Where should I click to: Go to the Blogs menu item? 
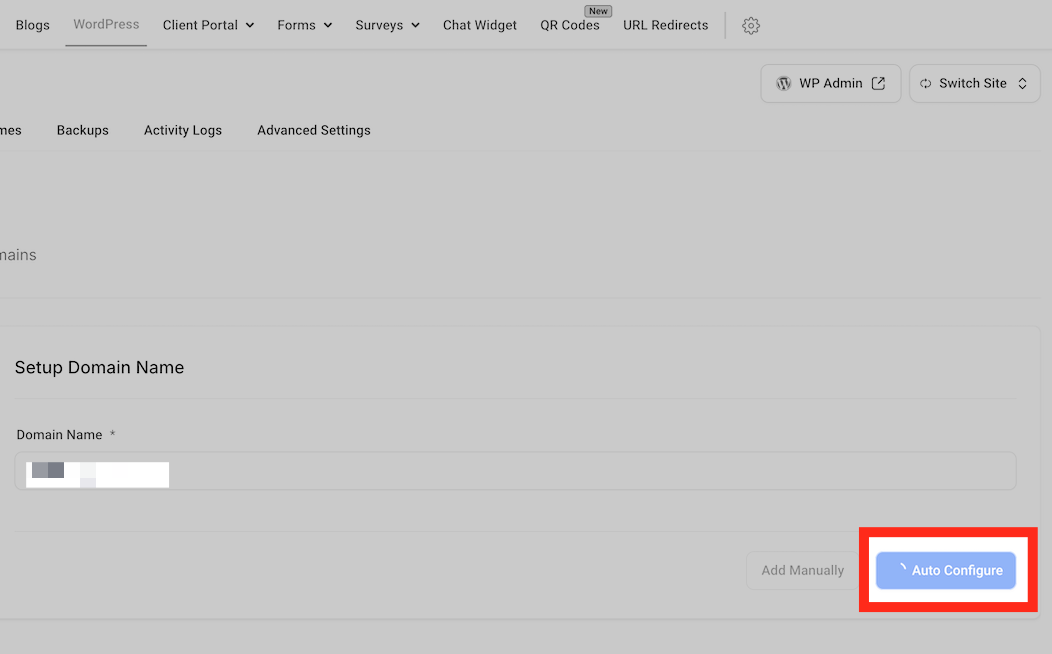coord(32,25)
